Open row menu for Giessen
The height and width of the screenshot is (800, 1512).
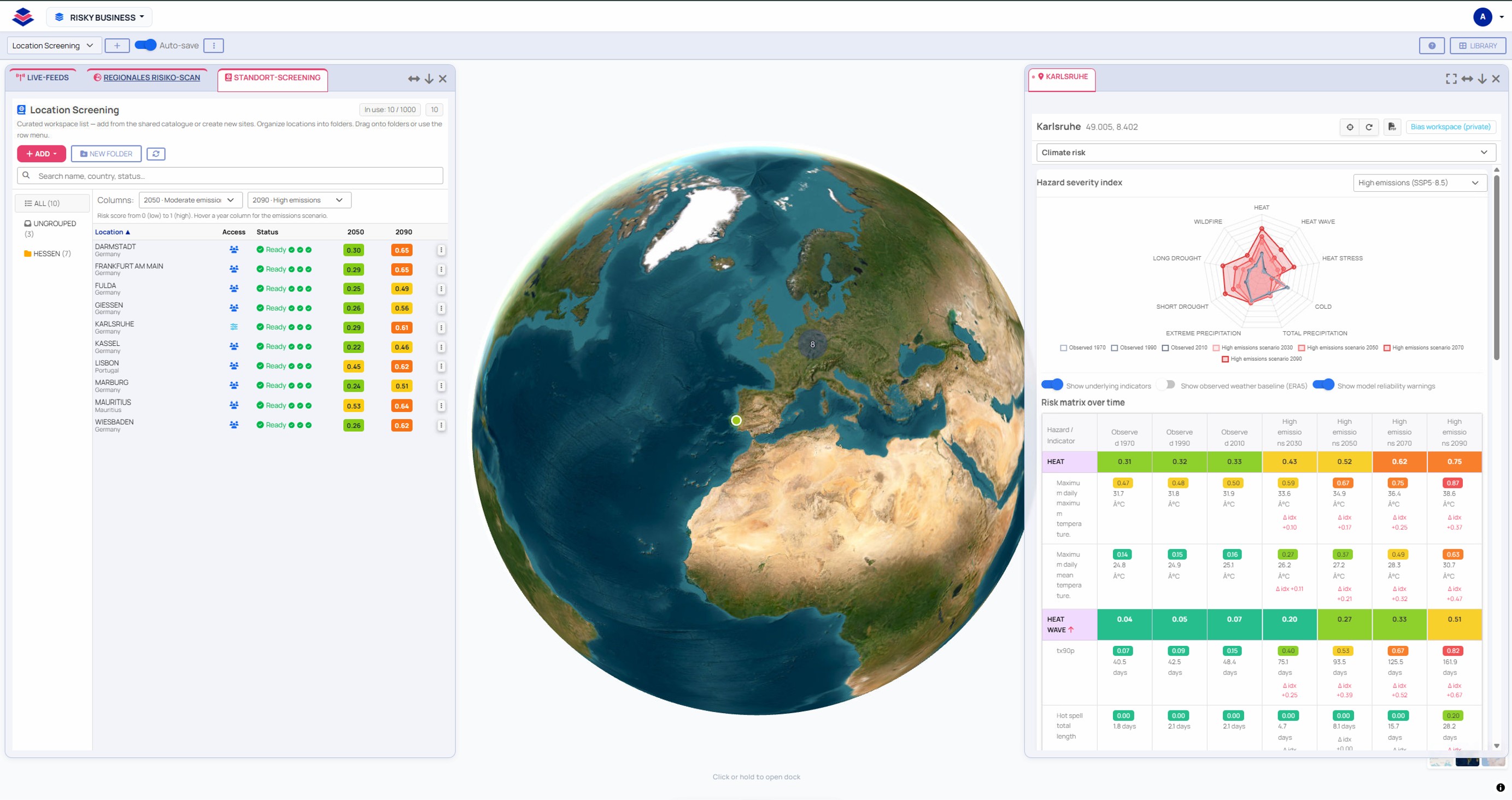(x=441, y=308)
